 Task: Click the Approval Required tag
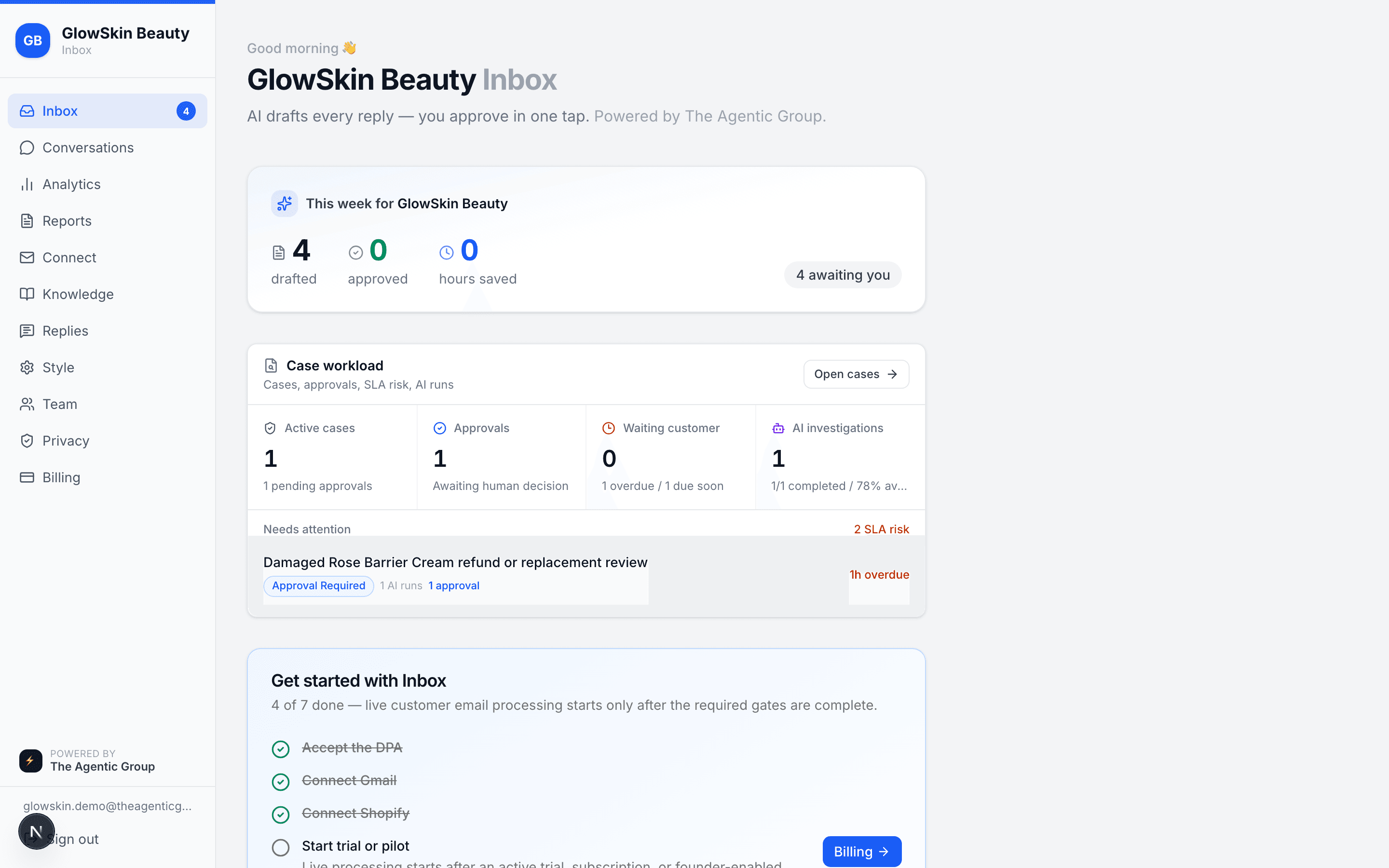pyautogui.click(x=318, y=585)
